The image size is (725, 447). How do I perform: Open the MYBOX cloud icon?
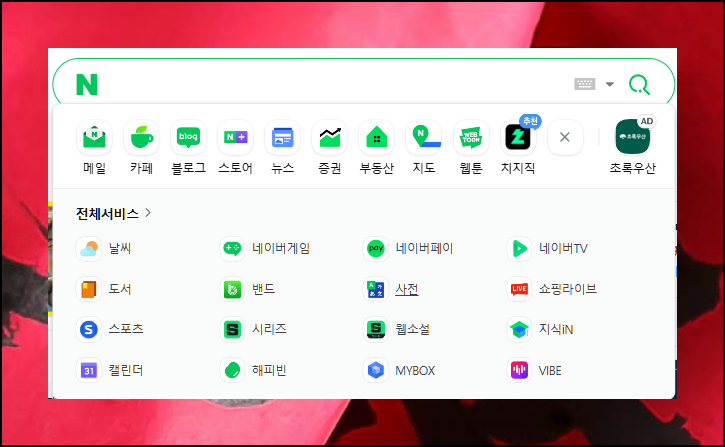click(x=376, y=370)
